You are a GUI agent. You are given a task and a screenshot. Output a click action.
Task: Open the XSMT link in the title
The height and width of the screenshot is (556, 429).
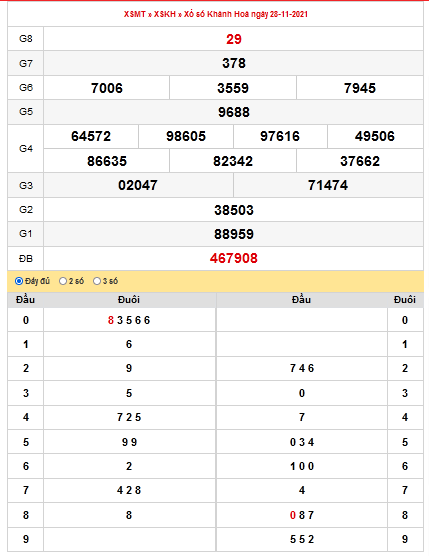click(x=134, y=14)
